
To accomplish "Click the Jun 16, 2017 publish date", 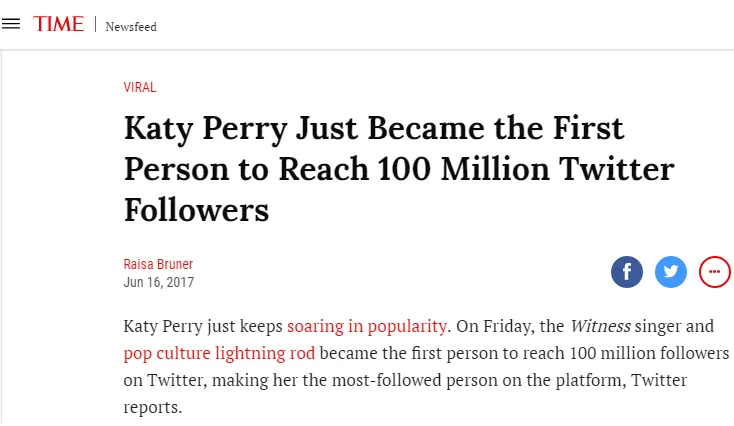I will click(159, 282).
